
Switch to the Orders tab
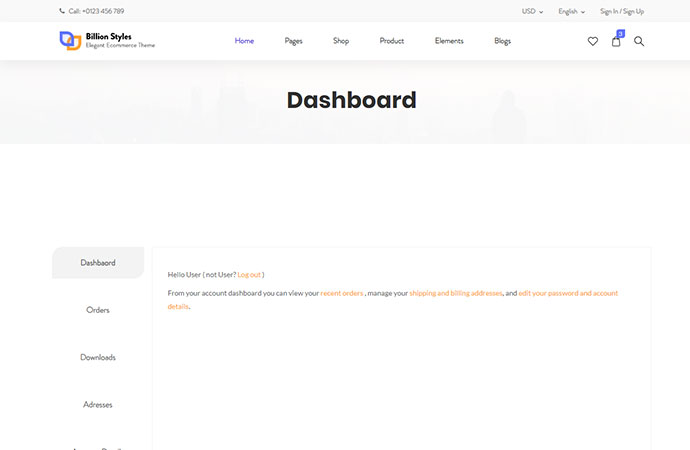pos(98,310)
